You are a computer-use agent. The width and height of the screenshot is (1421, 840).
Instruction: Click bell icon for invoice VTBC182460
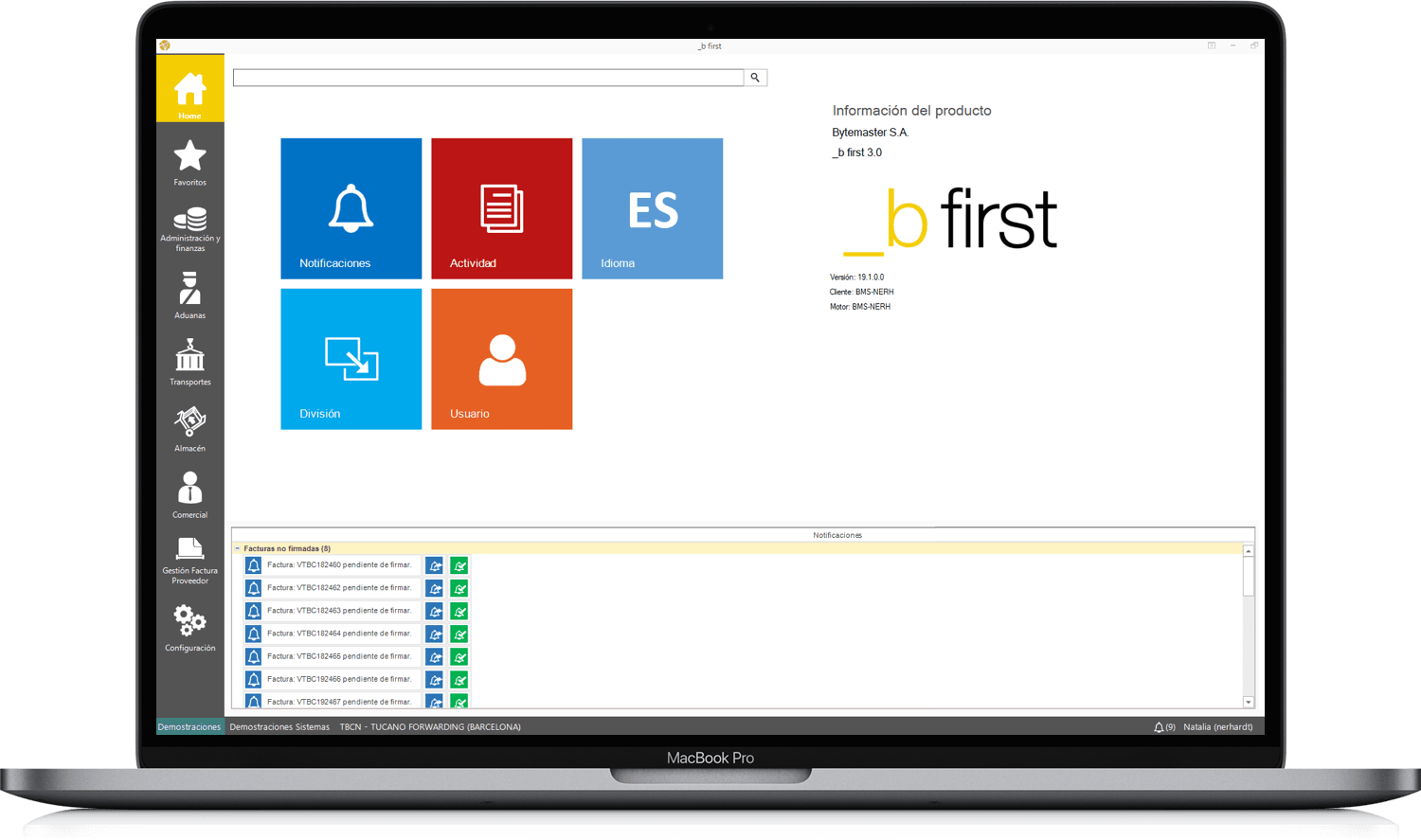[x=253, y=565]
